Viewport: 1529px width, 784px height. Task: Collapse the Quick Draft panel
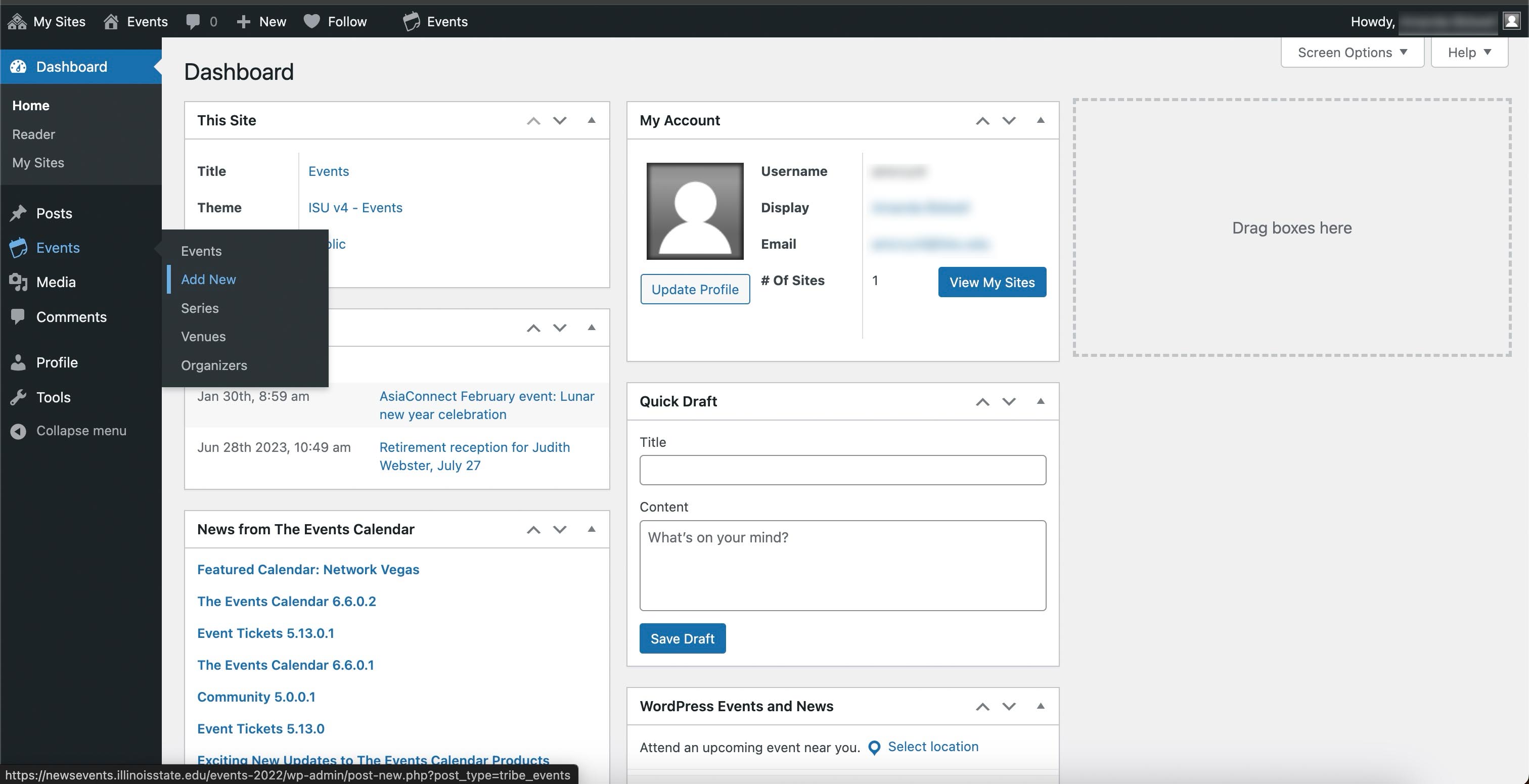[x=1041, y=402]
